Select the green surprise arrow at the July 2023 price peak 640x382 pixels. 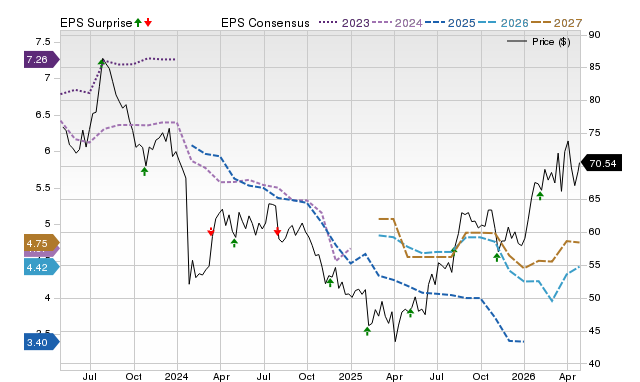click(102, 62)
